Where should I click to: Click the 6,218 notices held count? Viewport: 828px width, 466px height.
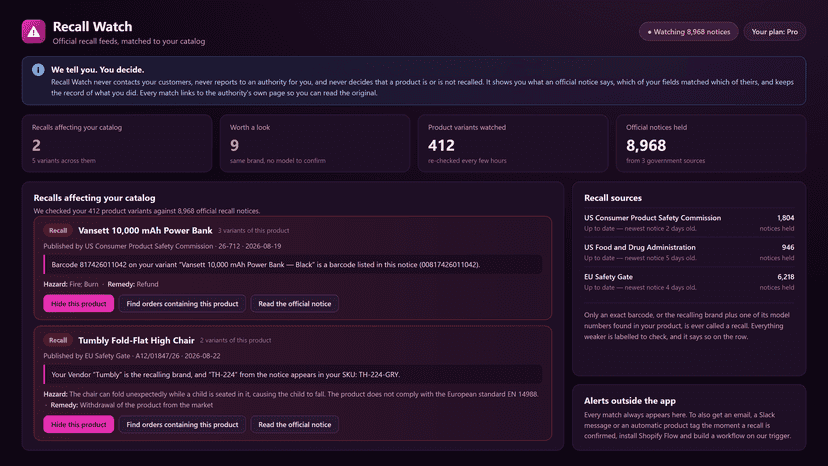(x=785, y=277)
